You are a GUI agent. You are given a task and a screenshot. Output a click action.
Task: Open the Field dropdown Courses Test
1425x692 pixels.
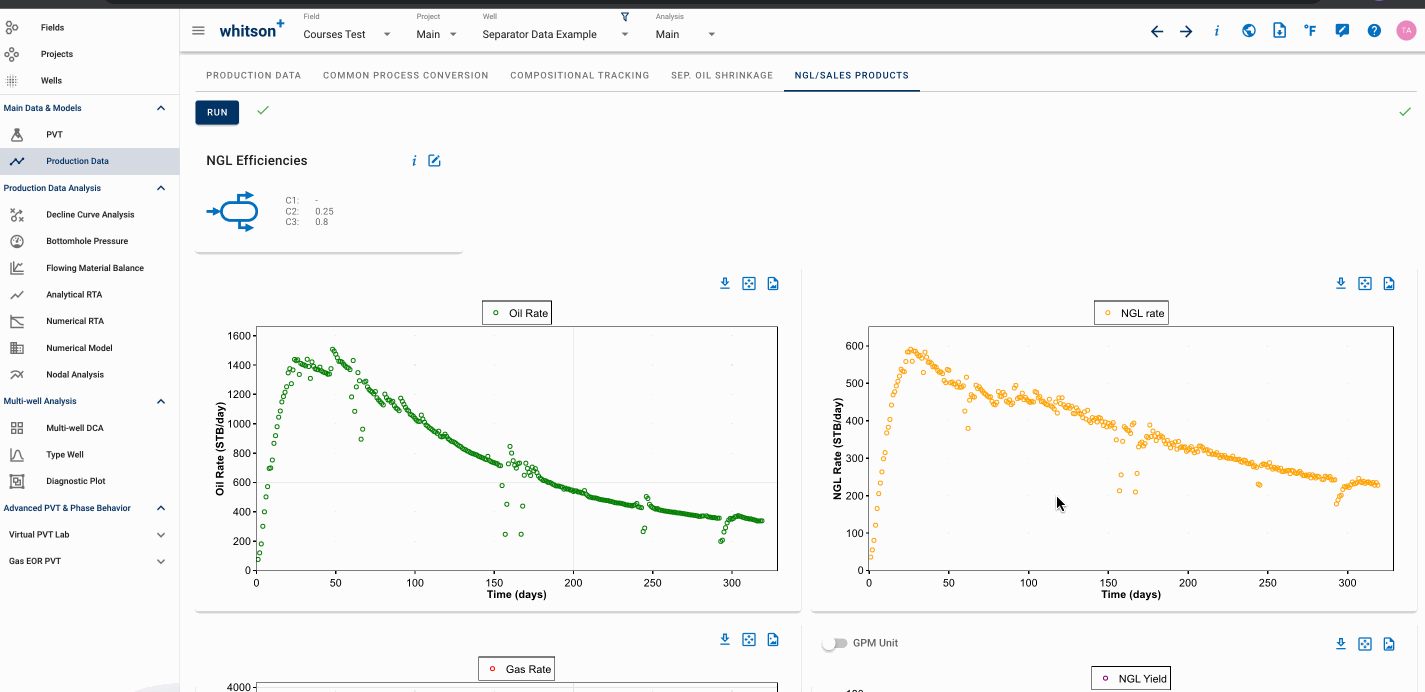[347, 34]
